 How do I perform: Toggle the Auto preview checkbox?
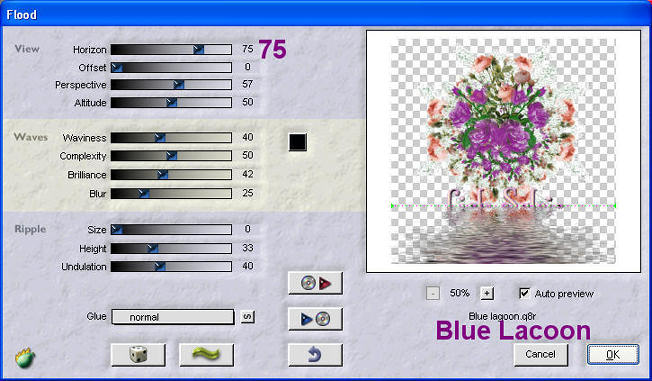click(524, 293)
